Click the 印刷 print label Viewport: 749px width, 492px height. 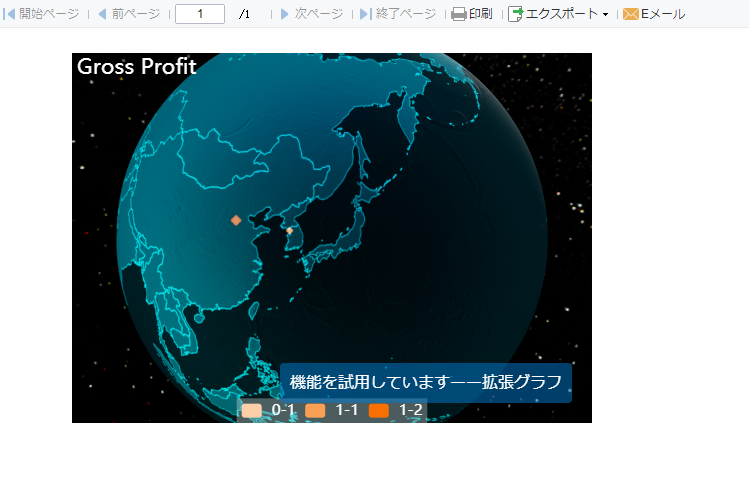tap(481, 14)
